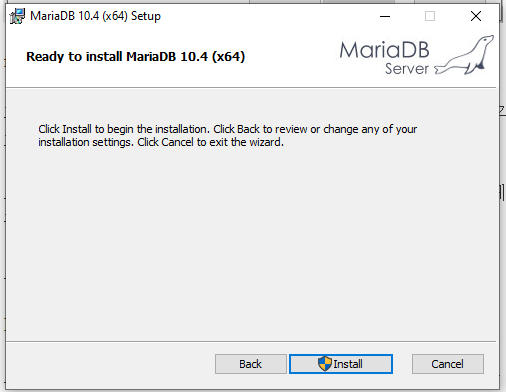
Task: Cancel the MariaDB setup wizard
Action: click(x=448, y=364)
